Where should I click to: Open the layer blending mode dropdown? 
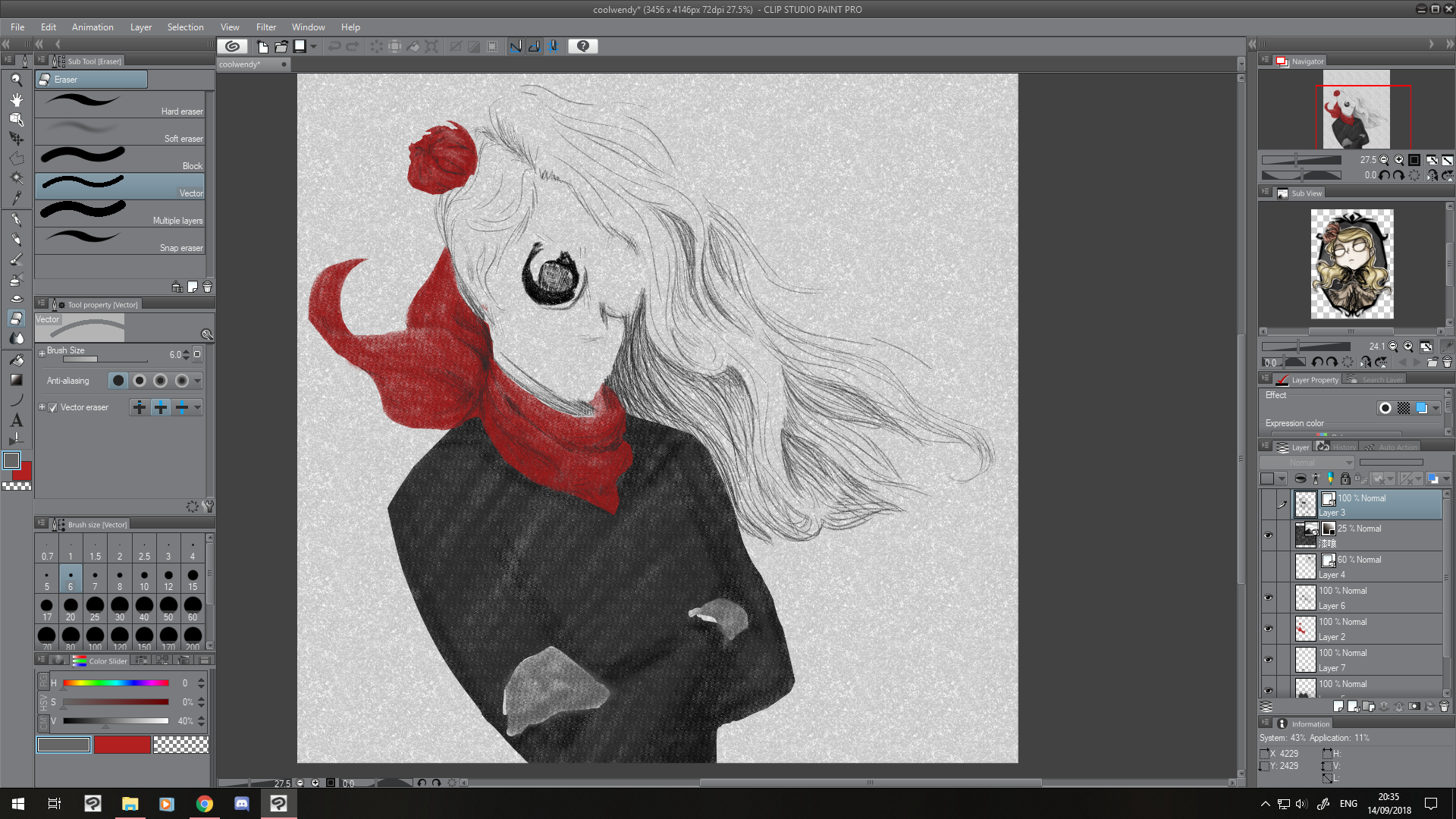[1307, 463]
